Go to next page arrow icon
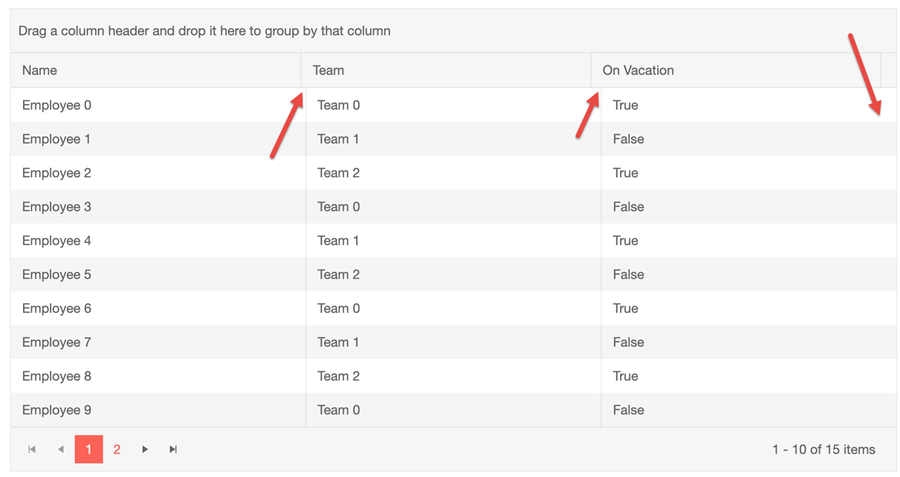 pos(145,449)
